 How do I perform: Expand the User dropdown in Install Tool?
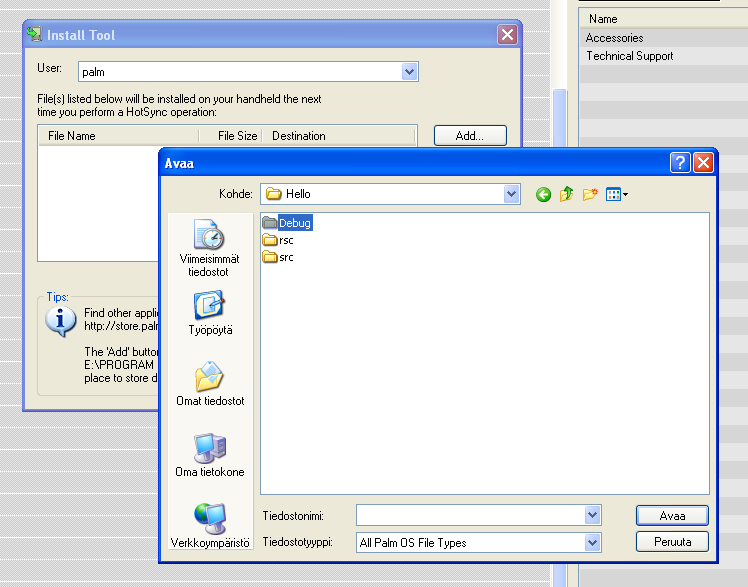tap(409, 72)
